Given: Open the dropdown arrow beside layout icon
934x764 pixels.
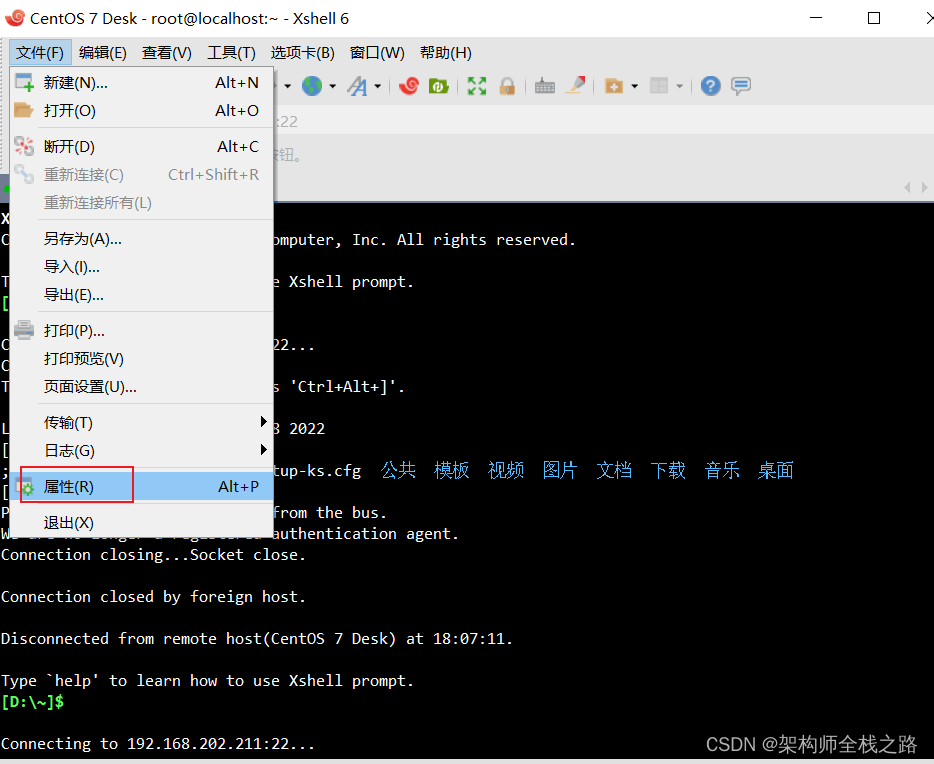Looking at the screenshot, I should coord(680,86).
